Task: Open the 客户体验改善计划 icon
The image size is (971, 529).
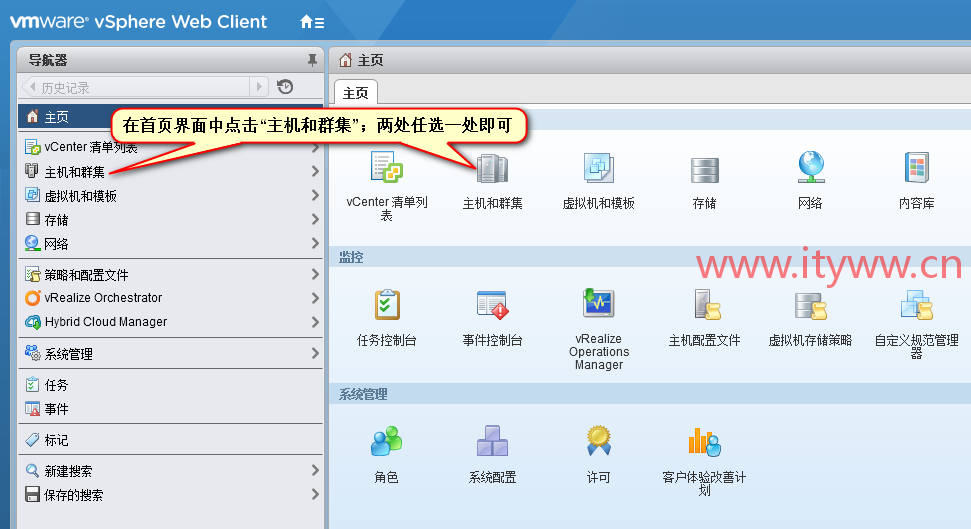Action: (705, 442)
